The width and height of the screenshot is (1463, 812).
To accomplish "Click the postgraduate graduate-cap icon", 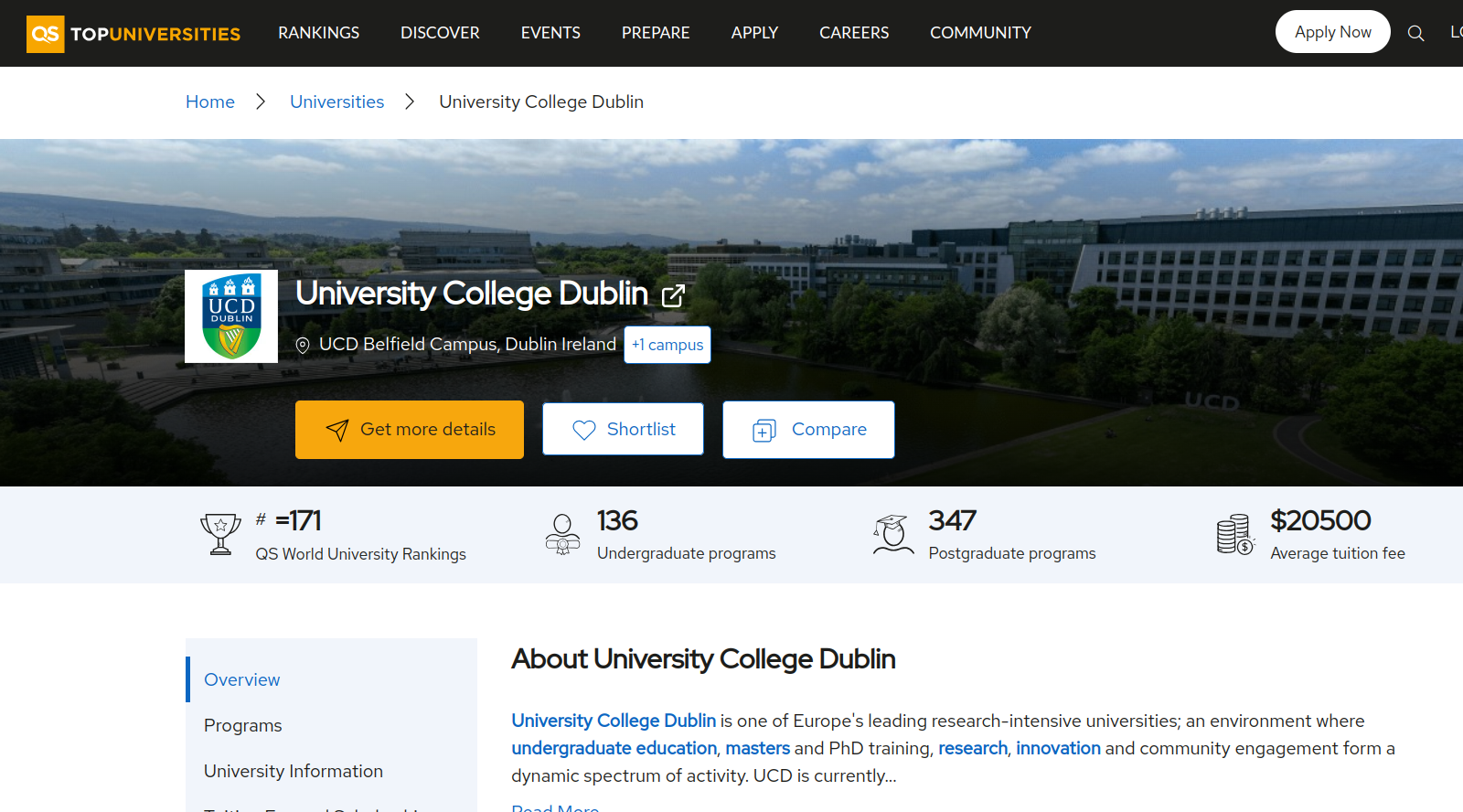I will (893, 534).
